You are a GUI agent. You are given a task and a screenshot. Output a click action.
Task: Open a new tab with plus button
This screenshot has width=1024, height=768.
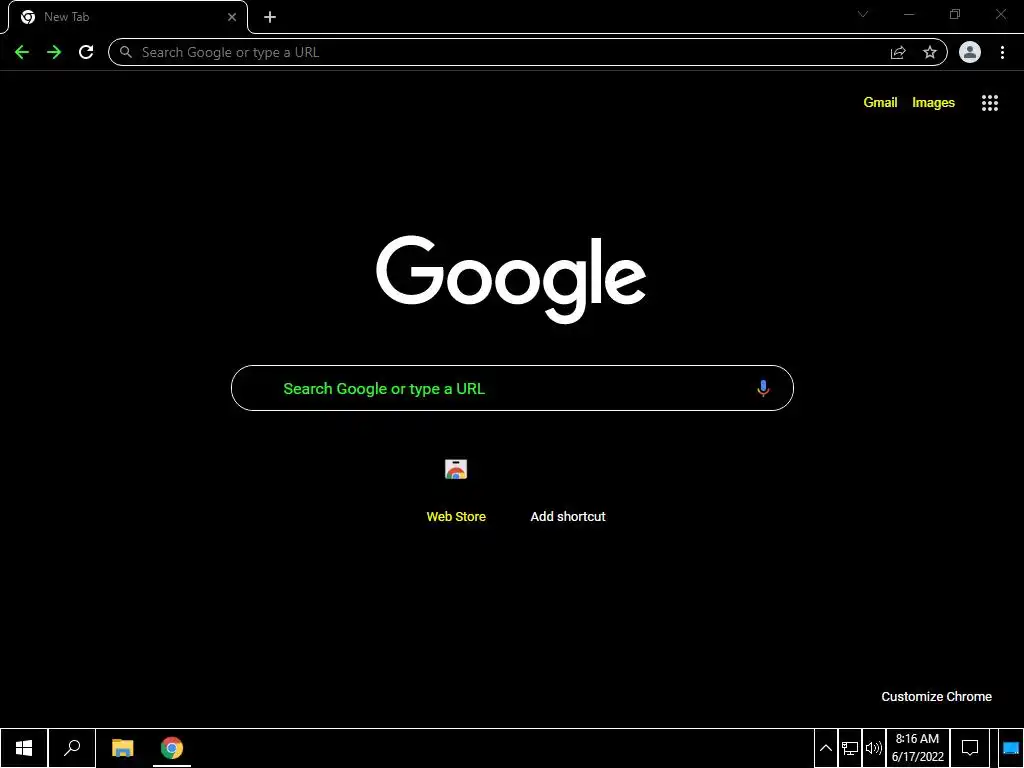pyautogui.click(x=270, y=17)
